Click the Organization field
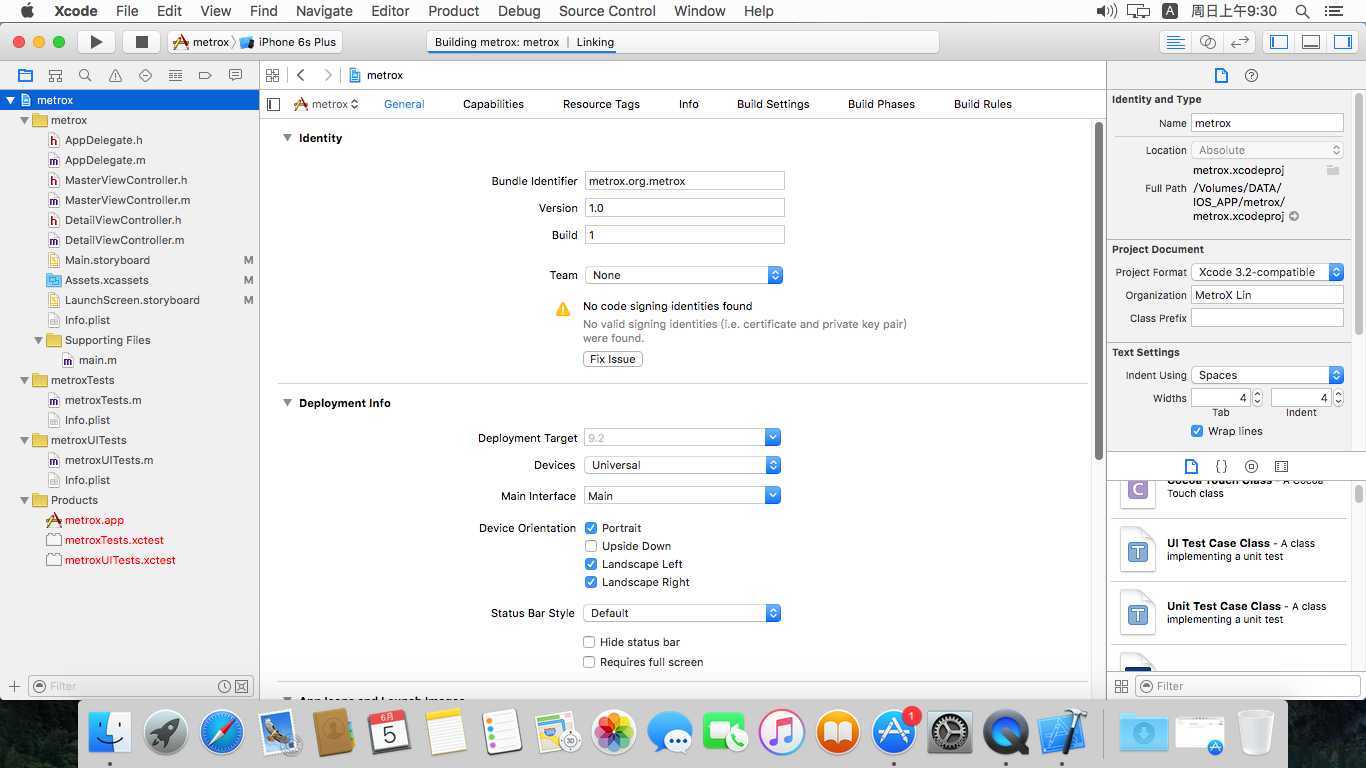 pyautogui.click(x=1267, y=295)
